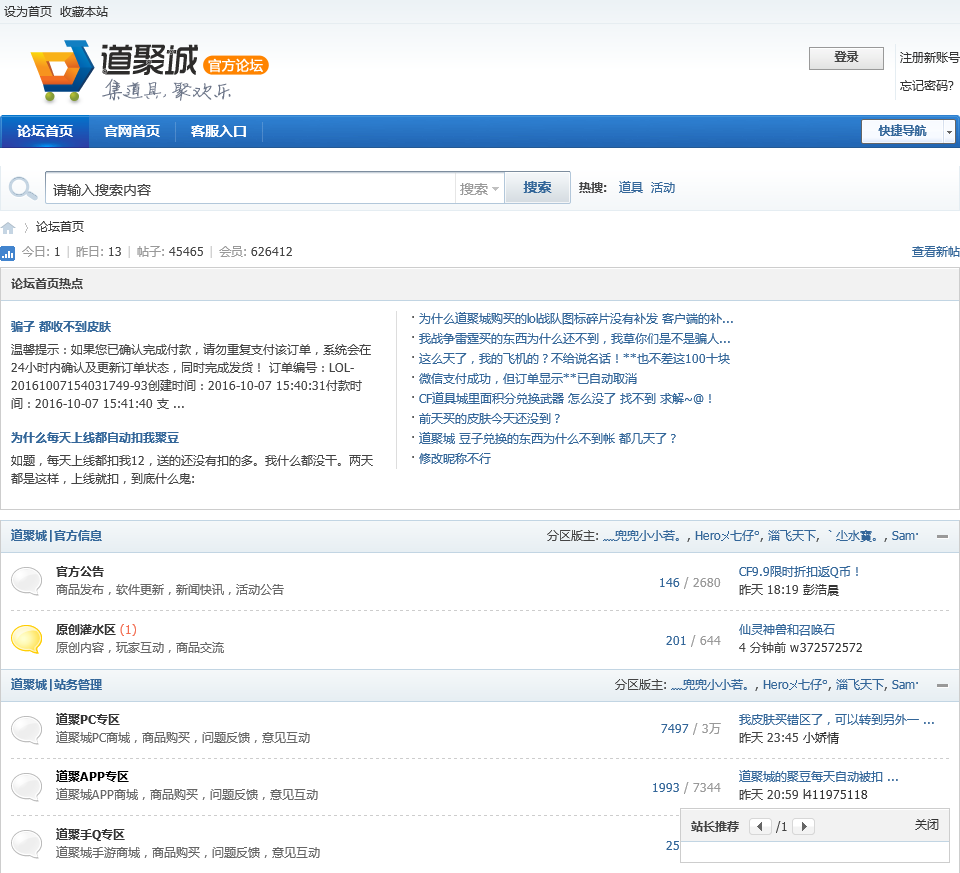Open post about lol战队图标碎片没有补发
This screenshot has height=873, width=960.
click(576, 319)
